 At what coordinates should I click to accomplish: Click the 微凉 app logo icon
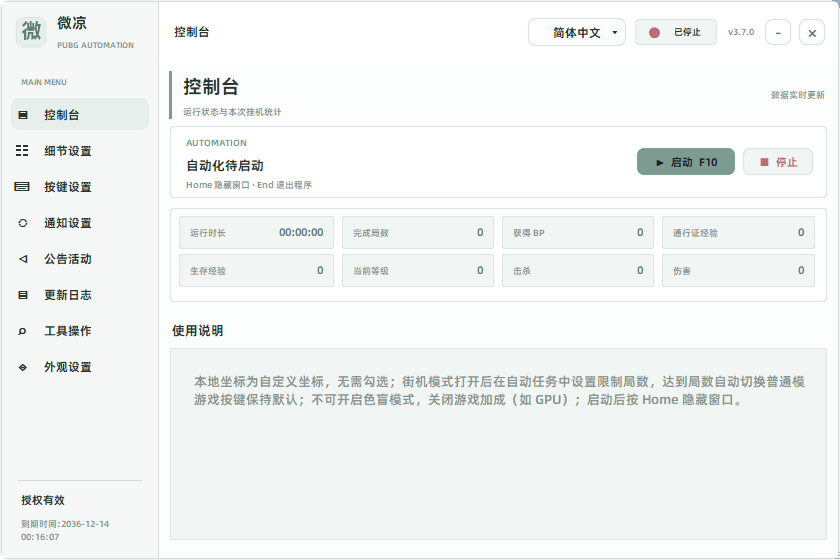coord(31,32)
